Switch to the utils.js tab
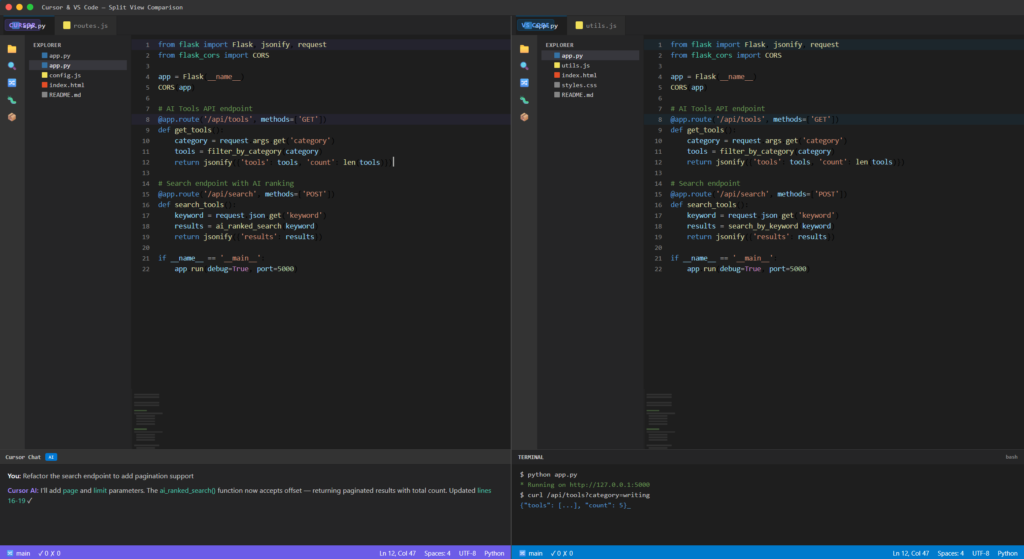The height and width of the screenshot is (559, 1024). click(596, 25)
